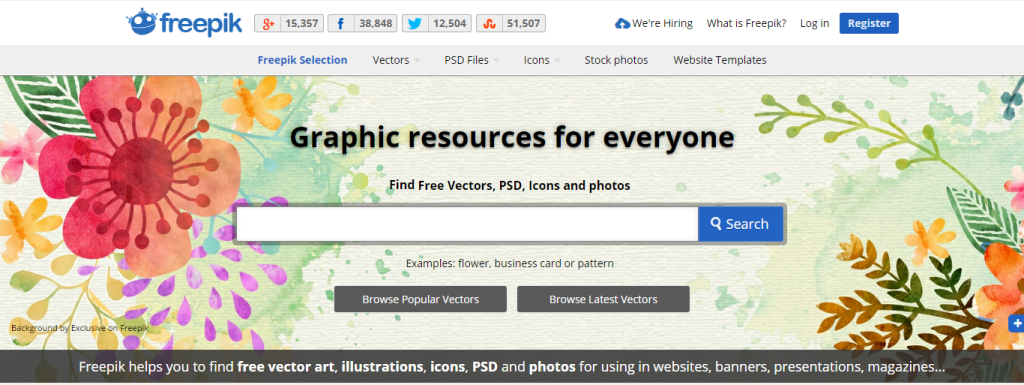The image size is (1024, 385).
Task: Click the Register button
Action: coord(869,23)
